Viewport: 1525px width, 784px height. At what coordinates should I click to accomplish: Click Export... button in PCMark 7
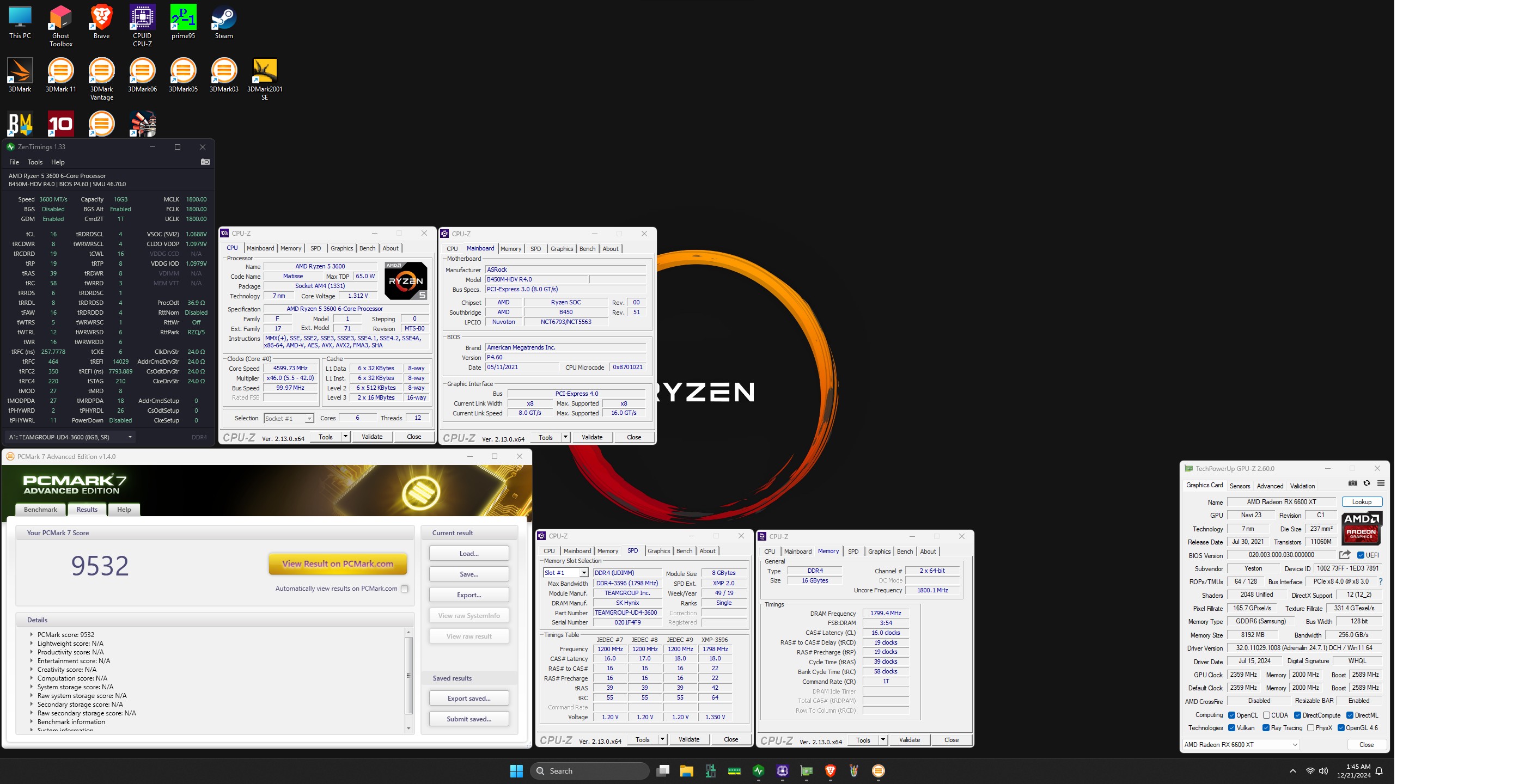(469, 595)
